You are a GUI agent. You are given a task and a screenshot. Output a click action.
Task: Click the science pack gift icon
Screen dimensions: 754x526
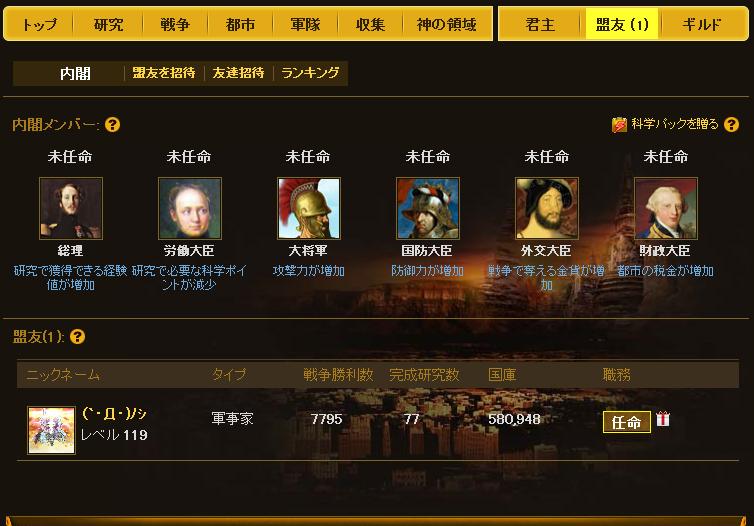(x=619, y=125)
